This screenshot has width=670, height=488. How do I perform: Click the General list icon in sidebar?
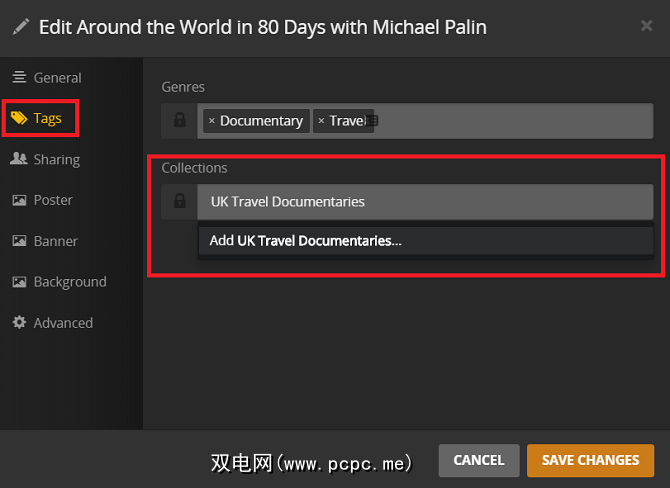(x=19, y=78)
